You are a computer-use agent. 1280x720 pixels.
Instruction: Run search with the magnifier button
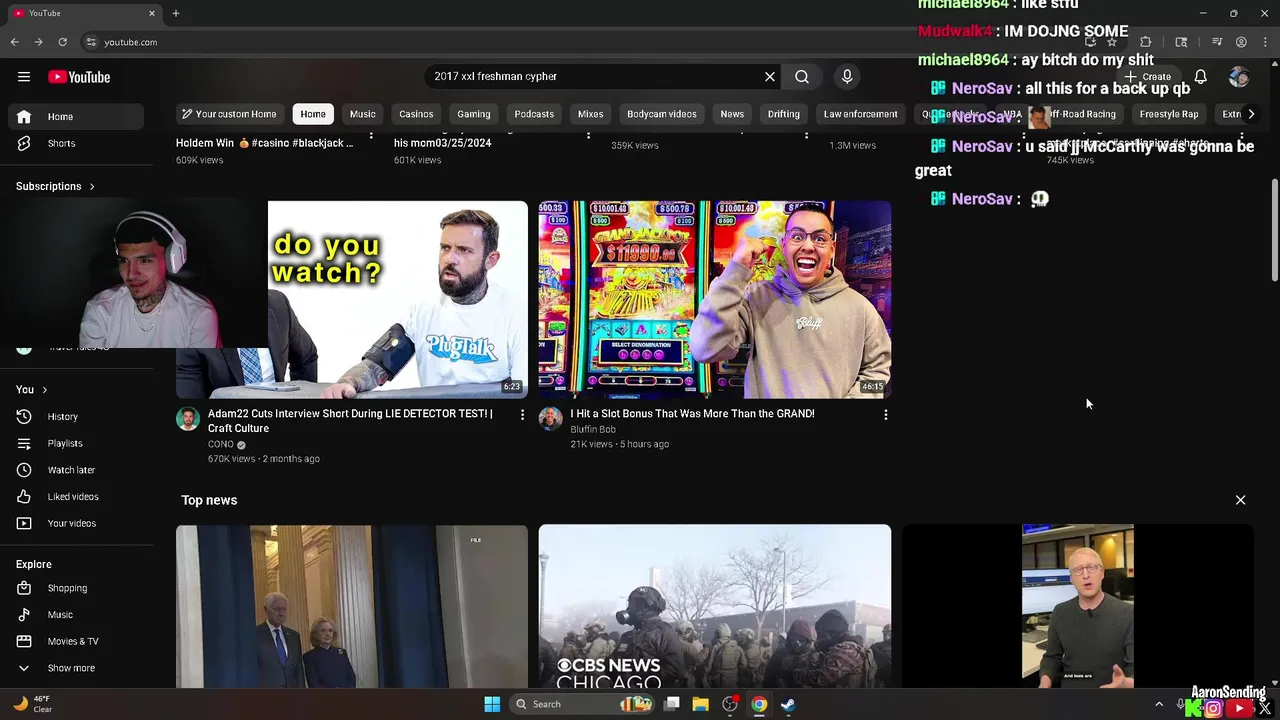click(x=802, y=77)
